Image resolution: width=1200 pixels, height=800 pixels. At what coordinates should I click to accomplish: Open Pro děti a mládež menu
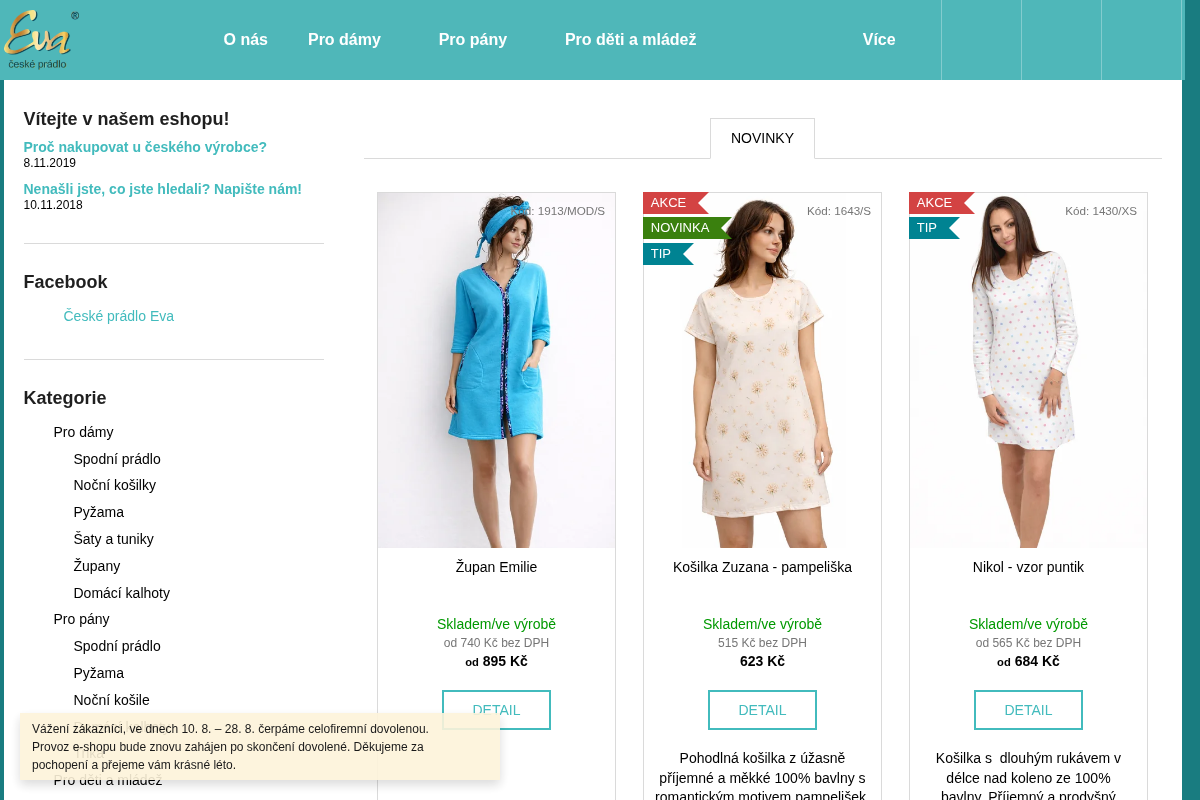point(630,40)
